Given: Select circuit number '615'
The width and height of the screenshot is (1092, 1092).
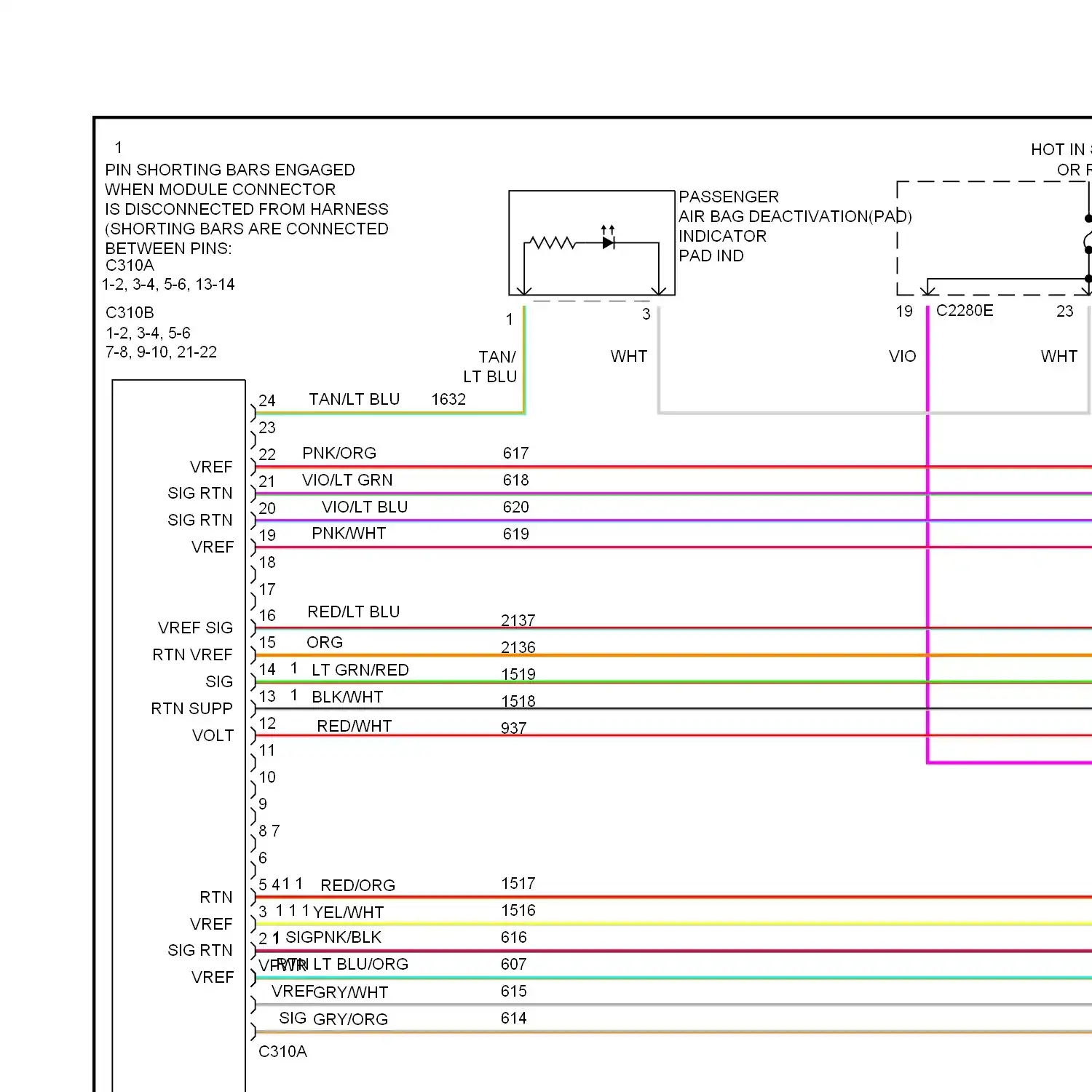Looking at the screenshot, I should [x=514, y=992].
